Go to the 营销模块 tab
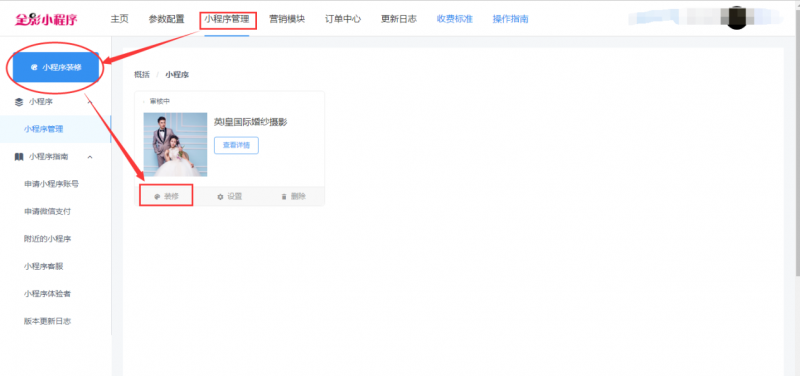 tap(287, 19)
